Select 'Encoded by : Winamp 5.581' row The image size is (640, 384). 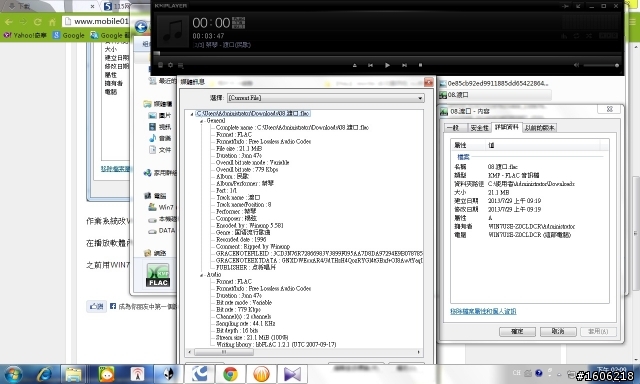pos(250,225)
